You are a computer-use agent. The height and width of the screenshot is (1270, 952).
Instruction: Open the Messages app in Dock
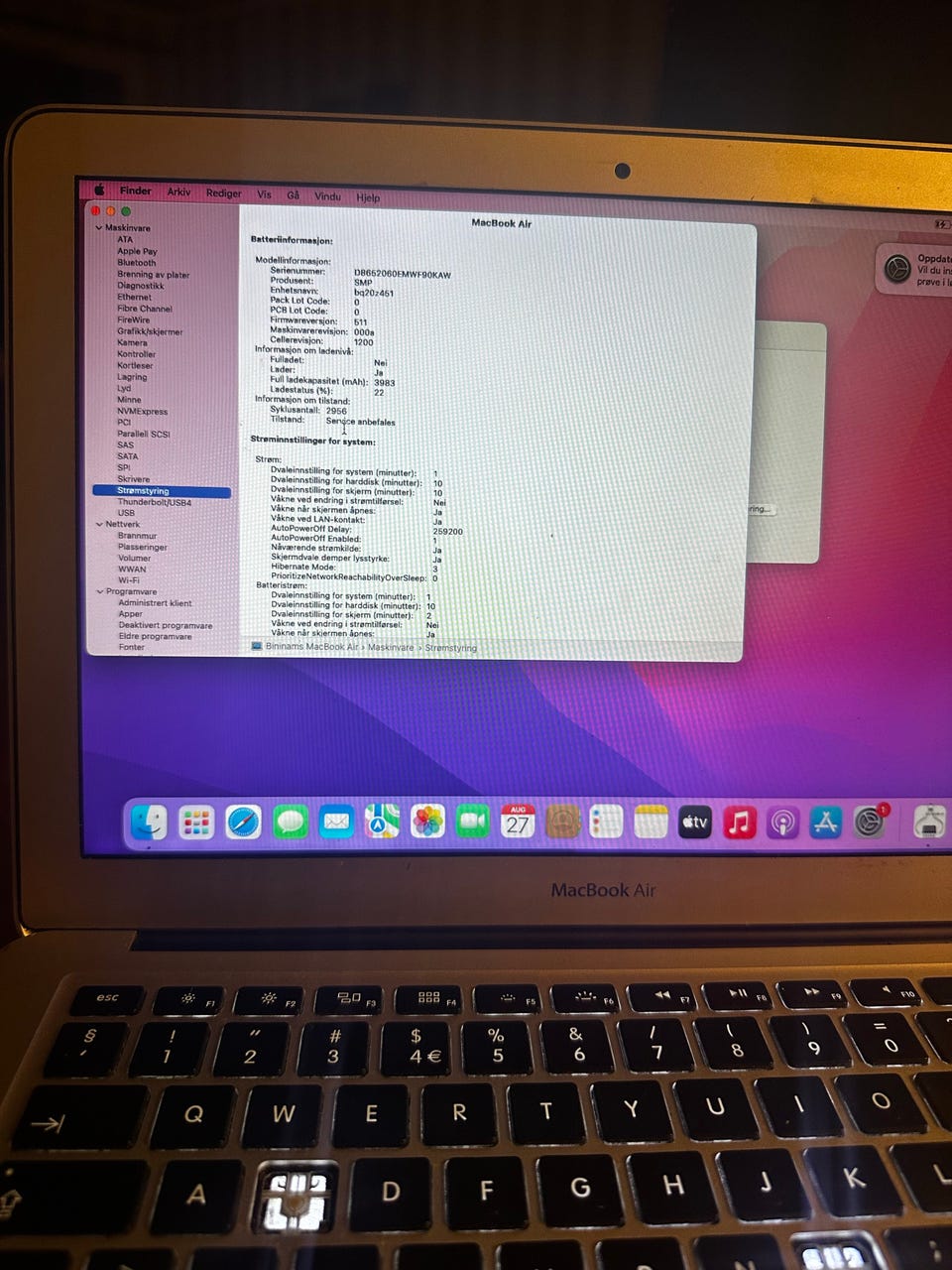pos(291,823)
